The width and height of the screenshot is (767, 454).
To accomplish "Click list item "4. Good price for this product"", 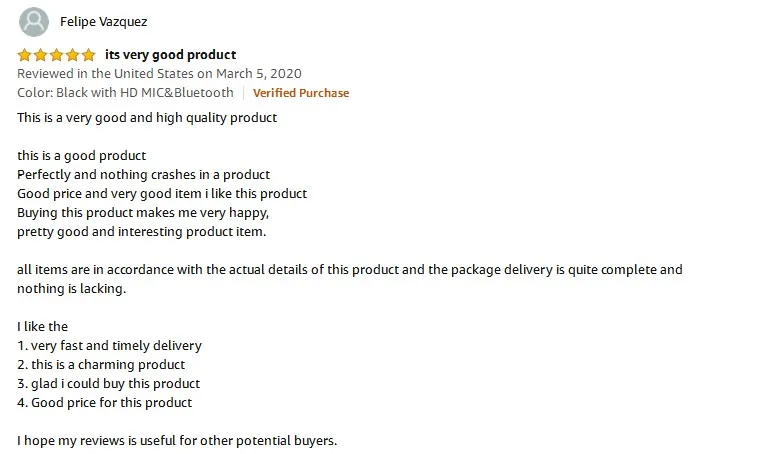I will (105, 402).
